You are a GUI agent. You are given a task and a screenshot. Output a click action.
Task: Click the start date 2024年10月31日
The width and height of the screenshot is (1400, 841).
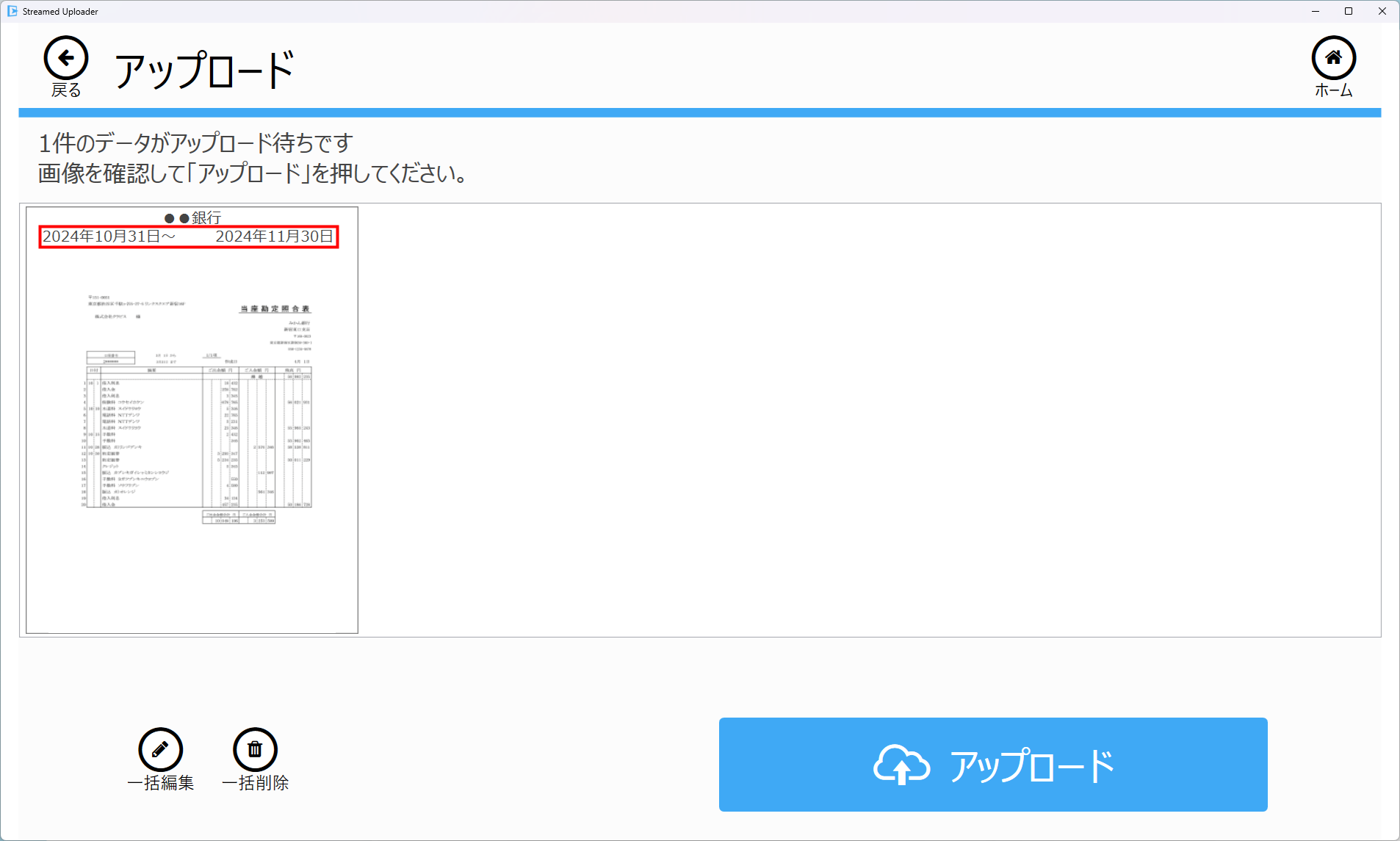click(102, 237)
